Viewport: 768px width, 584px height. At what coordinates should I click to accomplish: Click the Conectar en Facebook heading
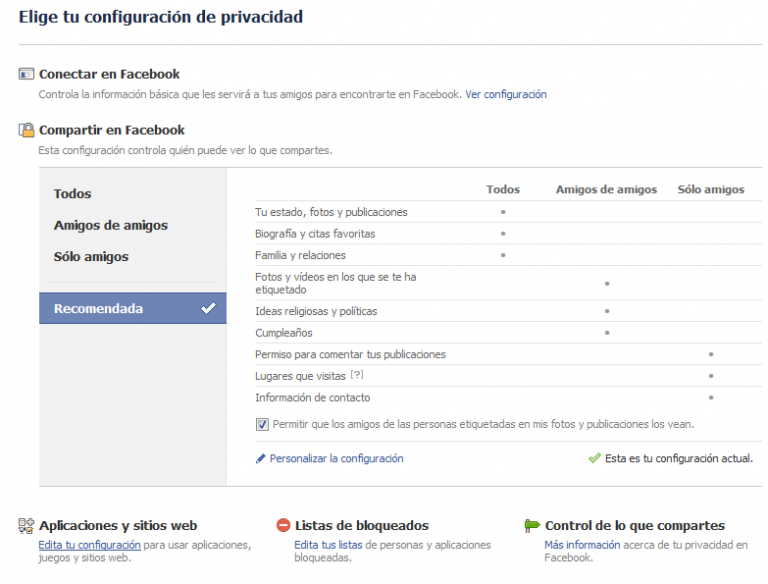pos(109,74)
